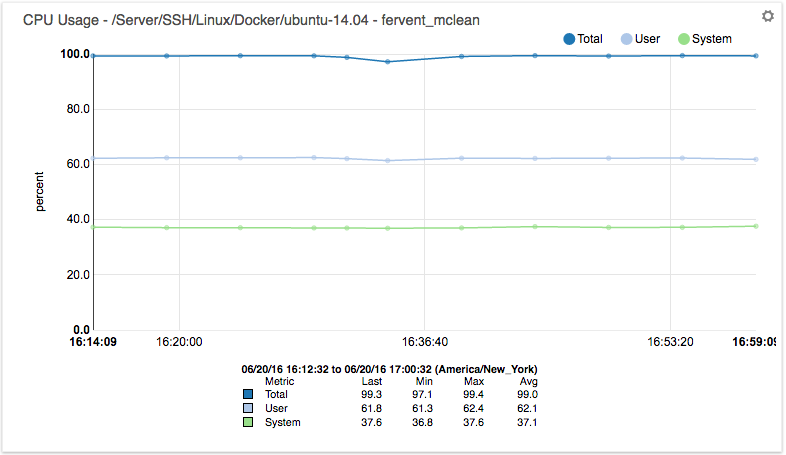Click the System row label in table
786x455 pixels.
tap(283, 422)
